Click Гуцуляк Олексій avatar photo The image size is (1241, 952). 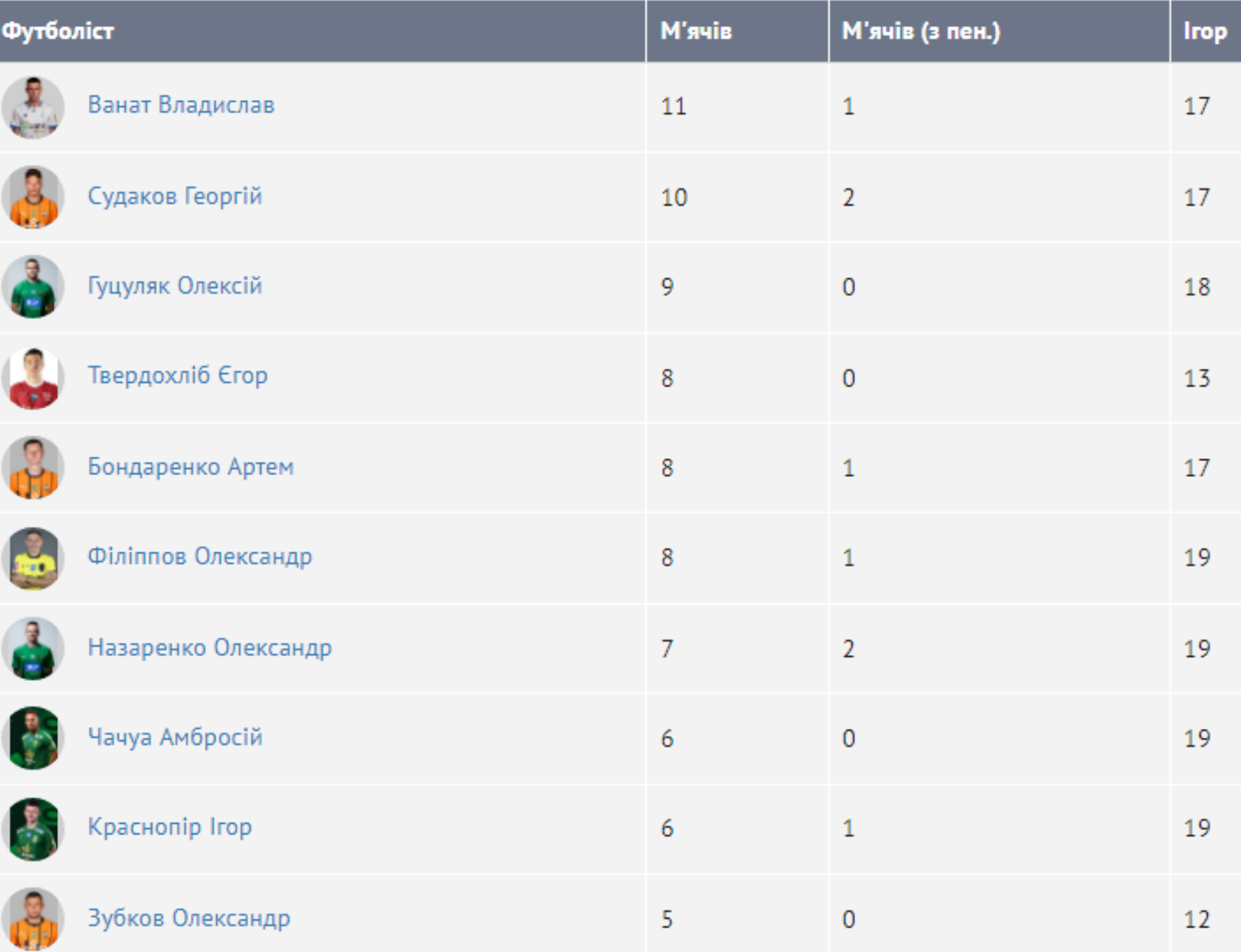33,287
